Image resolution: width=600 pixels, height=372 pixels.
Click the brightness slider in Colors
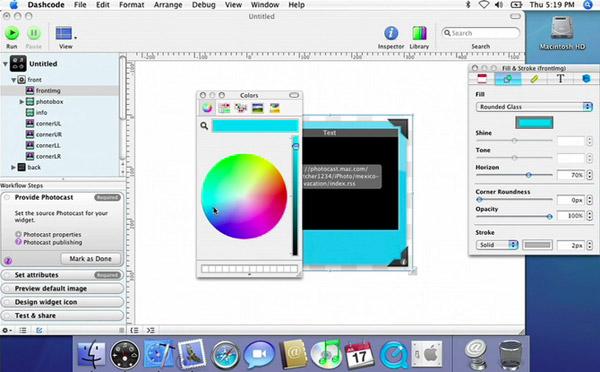point(295,195)
